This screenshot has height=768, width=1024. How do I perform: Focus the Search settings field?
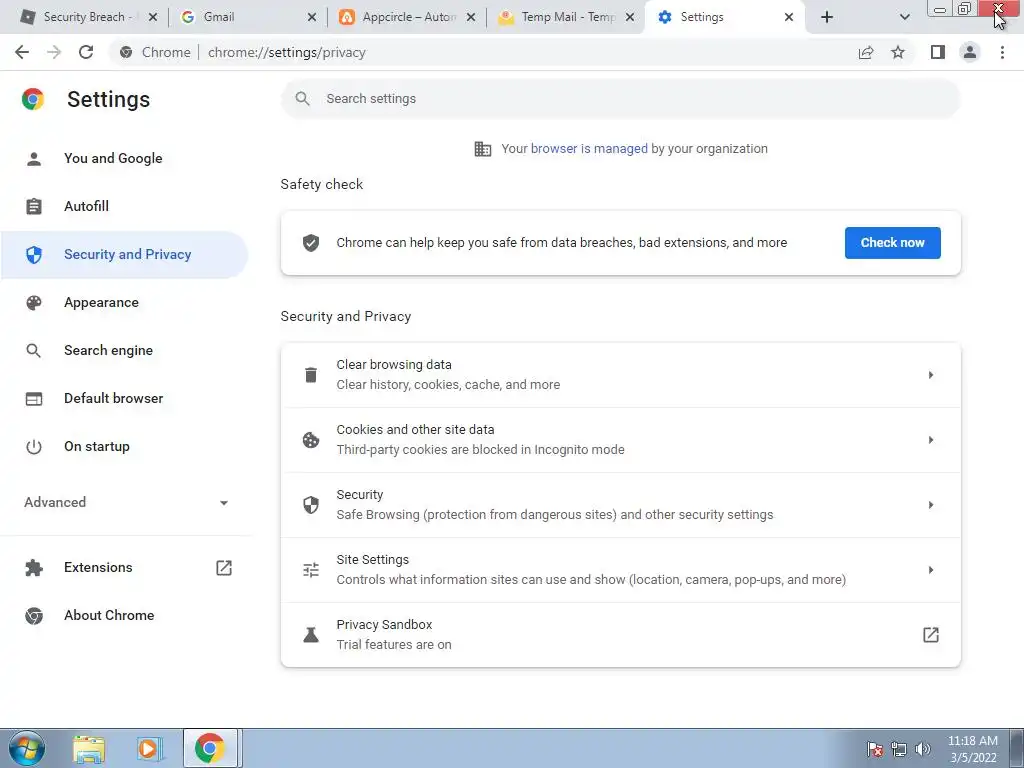(620, 99)
